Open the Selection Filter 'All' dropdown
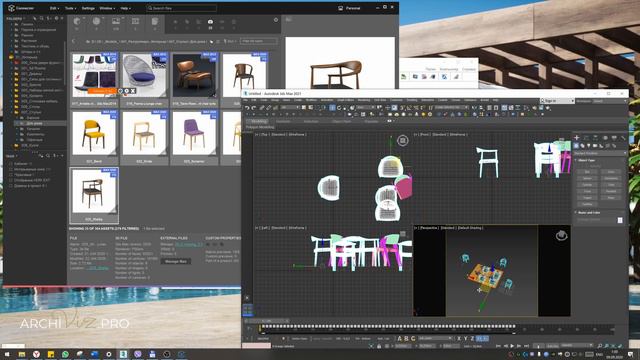This screenshot has height=360, width=640. (290, 108)
